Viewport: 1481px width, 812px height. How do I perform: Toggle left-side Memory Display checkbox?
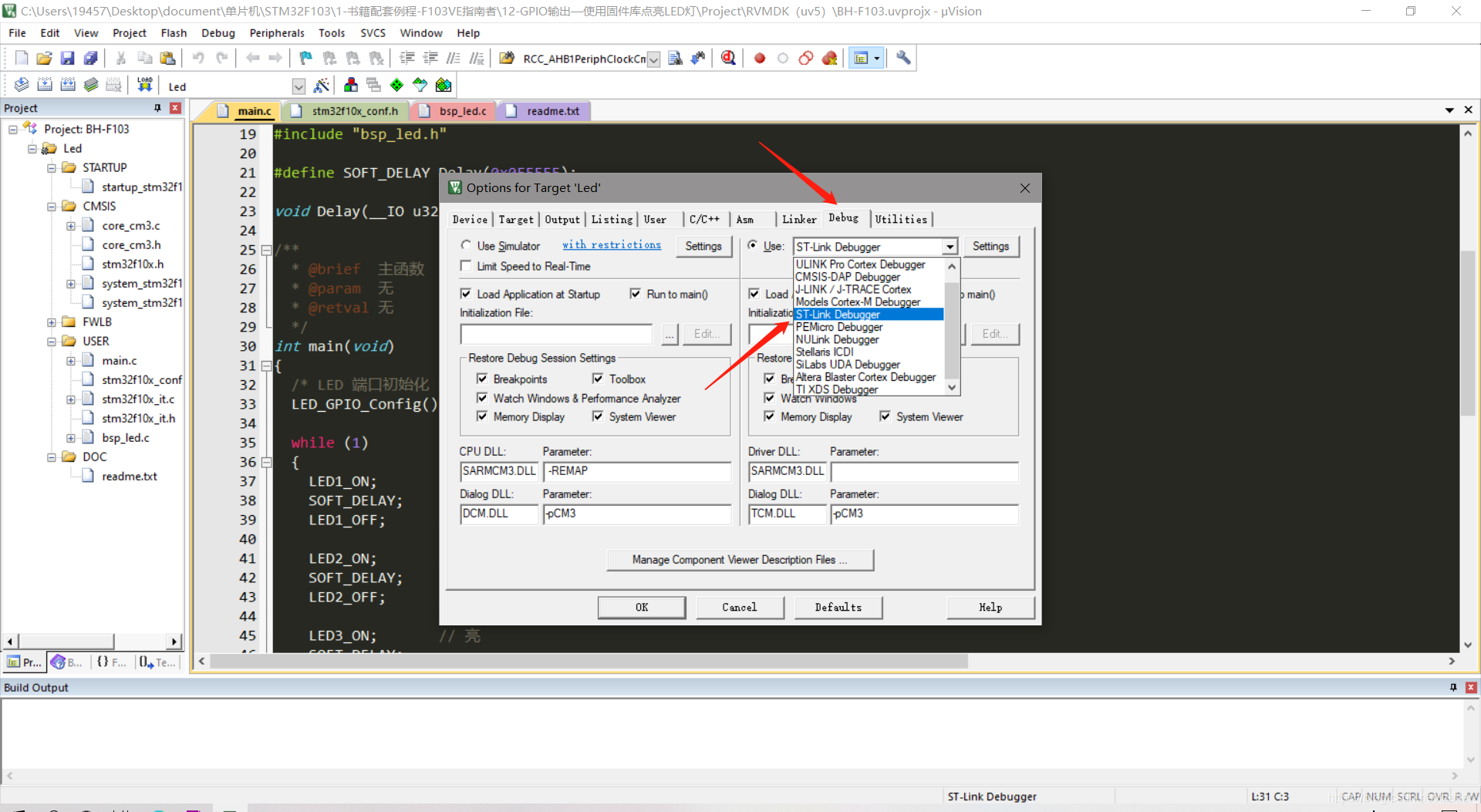click(482, 416)
